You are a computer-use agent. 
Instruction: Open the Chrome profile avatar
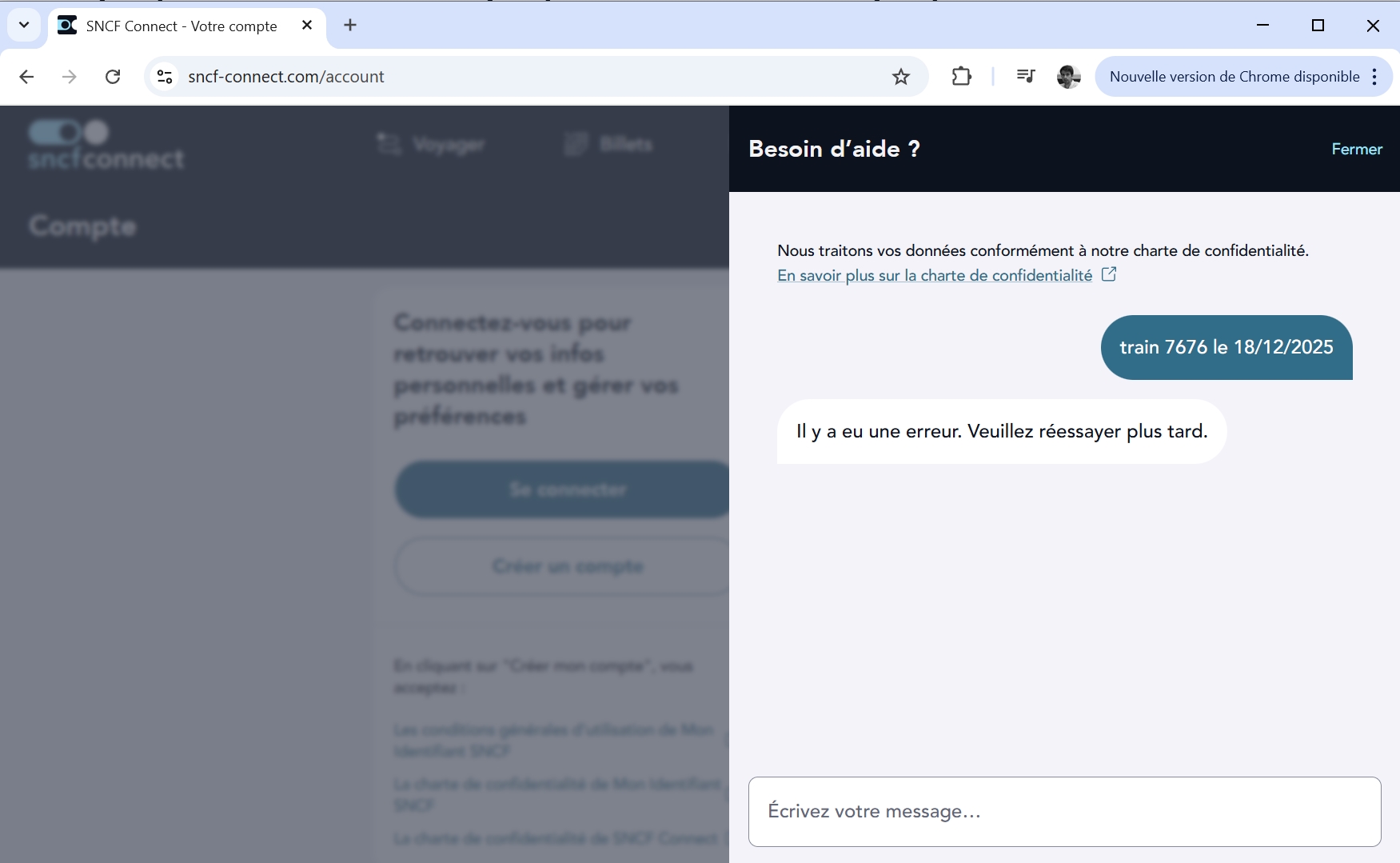click(1069, 77)
